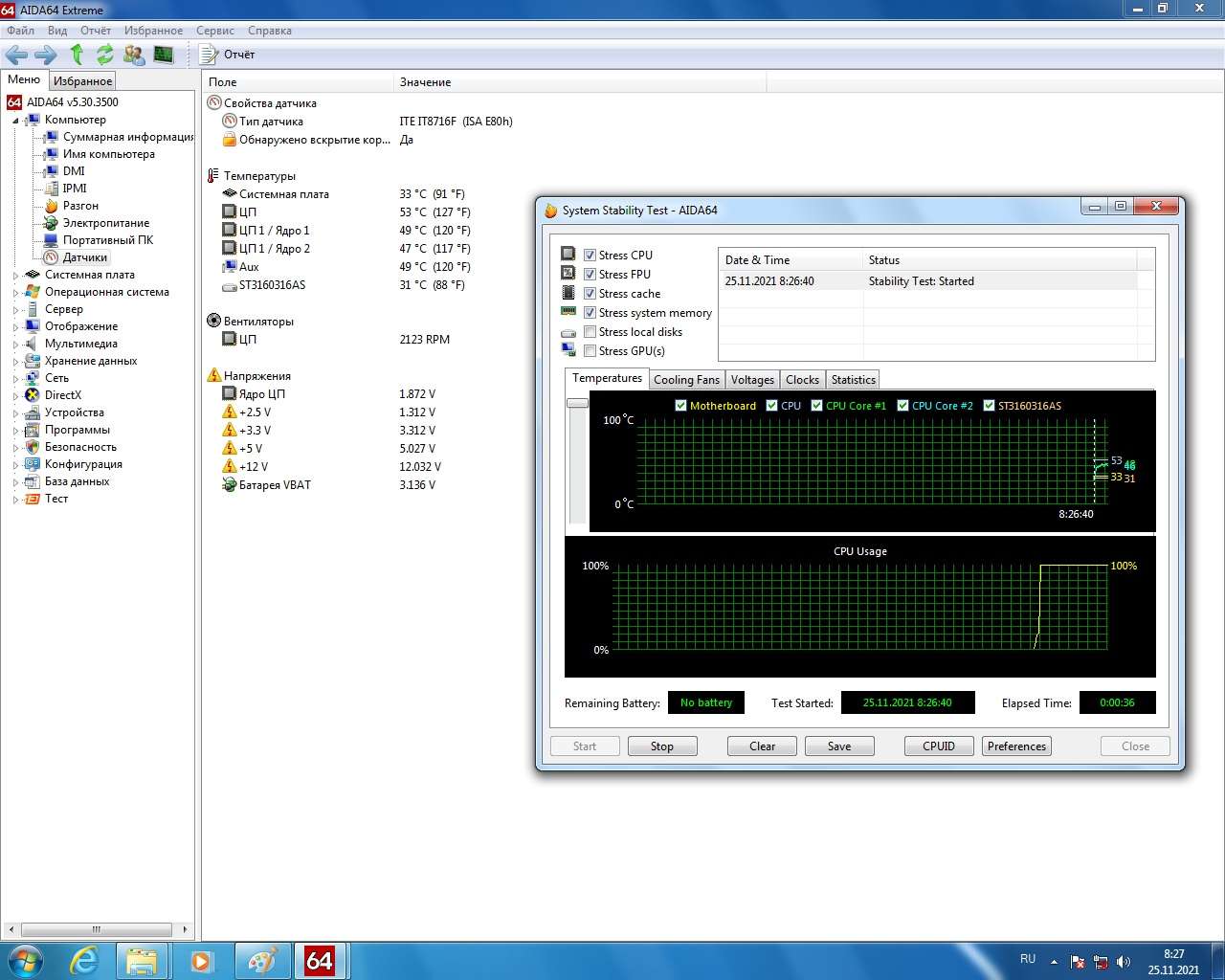Click the Батарея VBAT row icon
This screenshot has height=980, width=1225.
[x=229, y=485]
